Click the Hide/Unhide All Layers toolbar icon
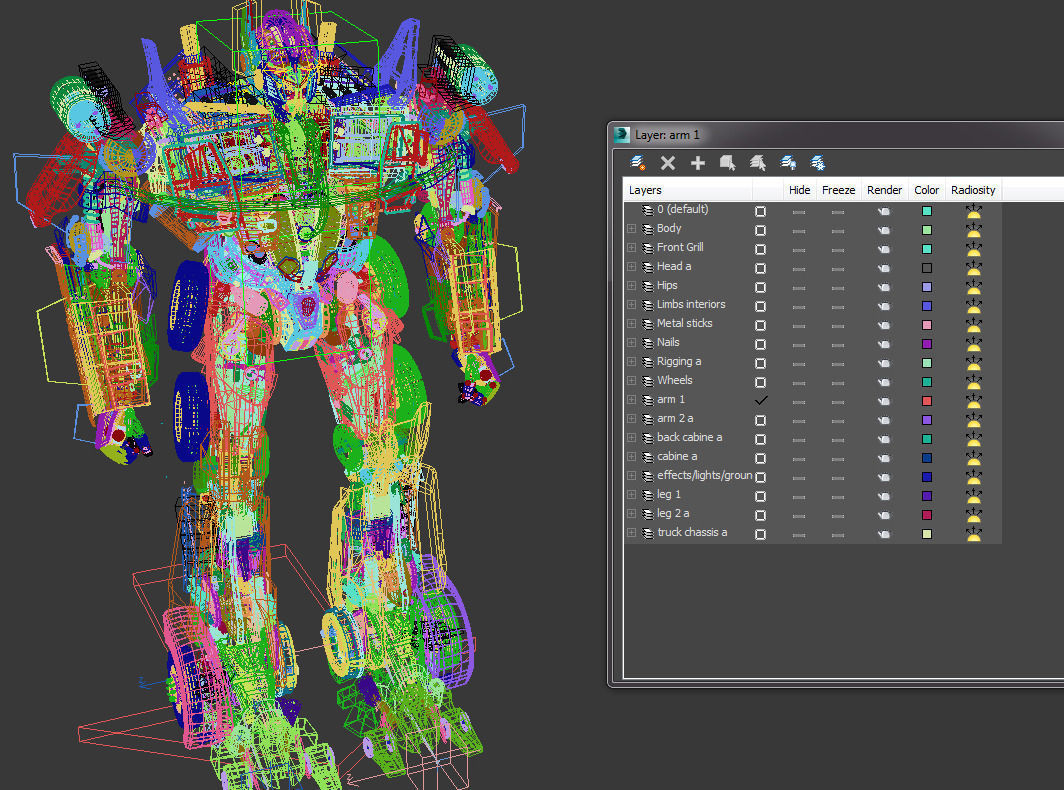 (788, 163)
